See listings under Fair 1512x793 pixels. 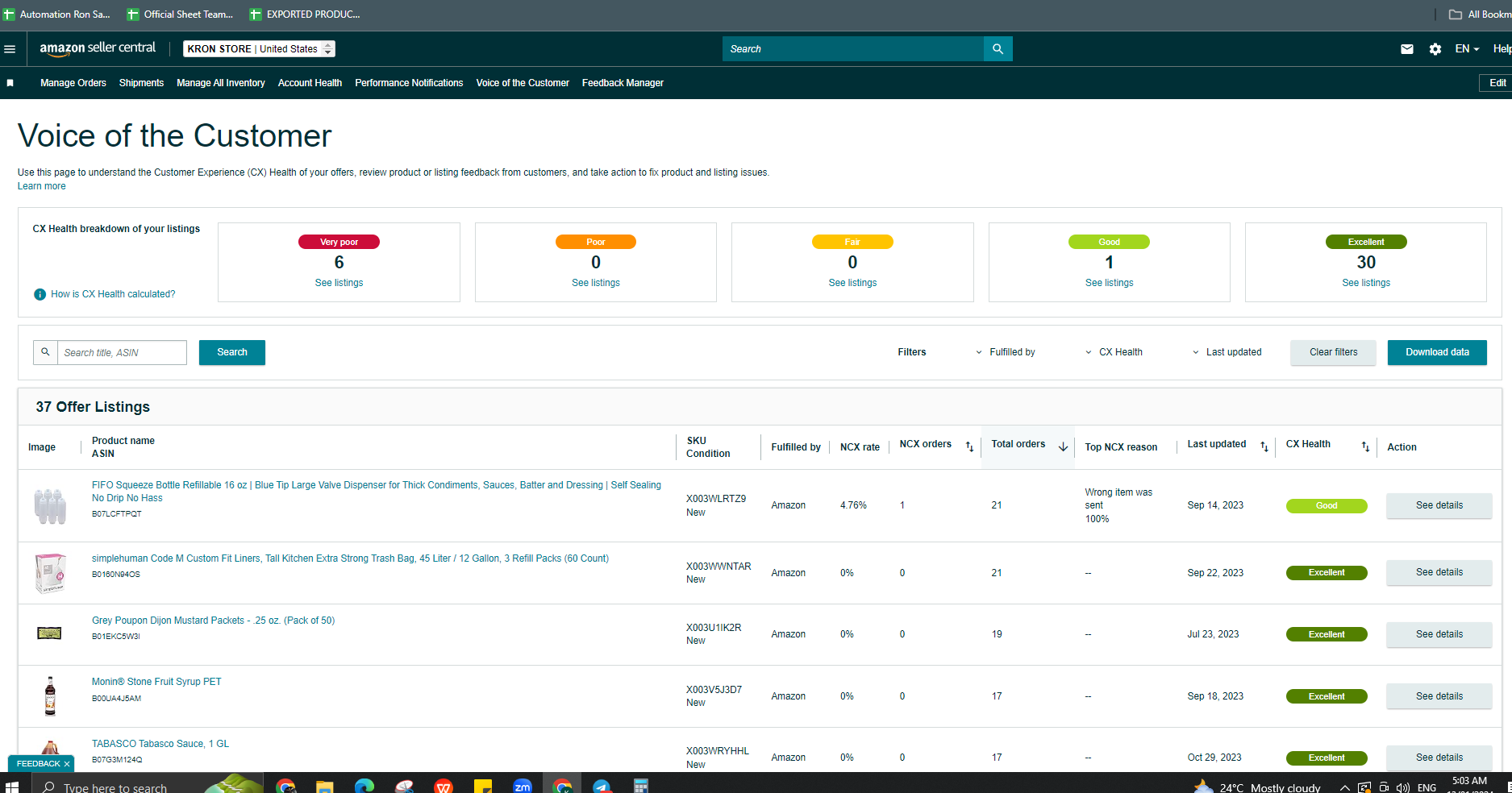coord(852,283)
